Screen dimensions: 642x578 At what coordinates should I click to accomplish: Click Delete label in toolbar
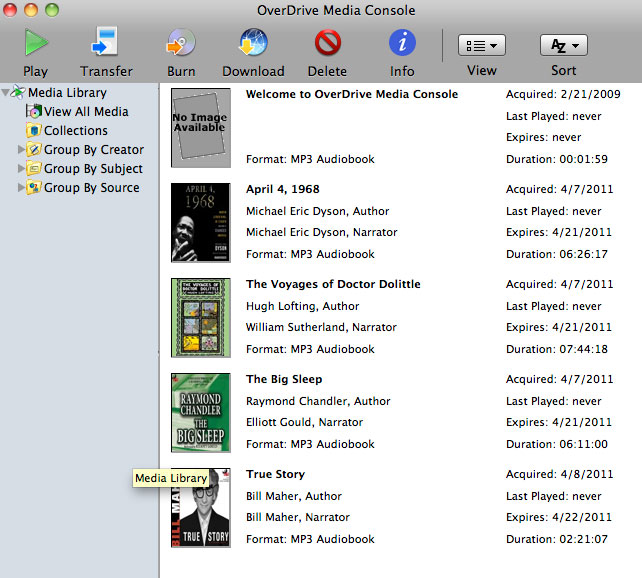click(x=327, y=71)
